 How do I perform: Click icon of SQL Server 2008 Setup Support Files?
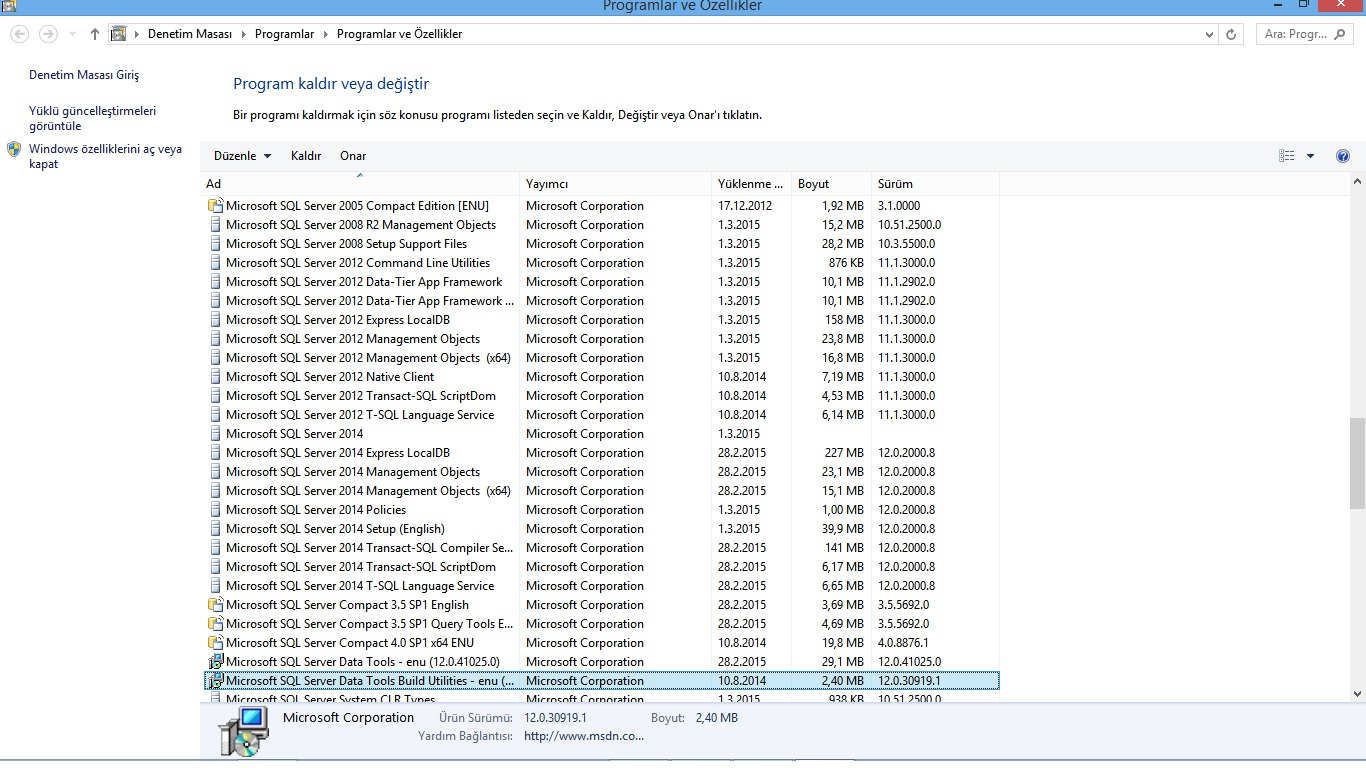pyautogui.click(x=215, y=244)
